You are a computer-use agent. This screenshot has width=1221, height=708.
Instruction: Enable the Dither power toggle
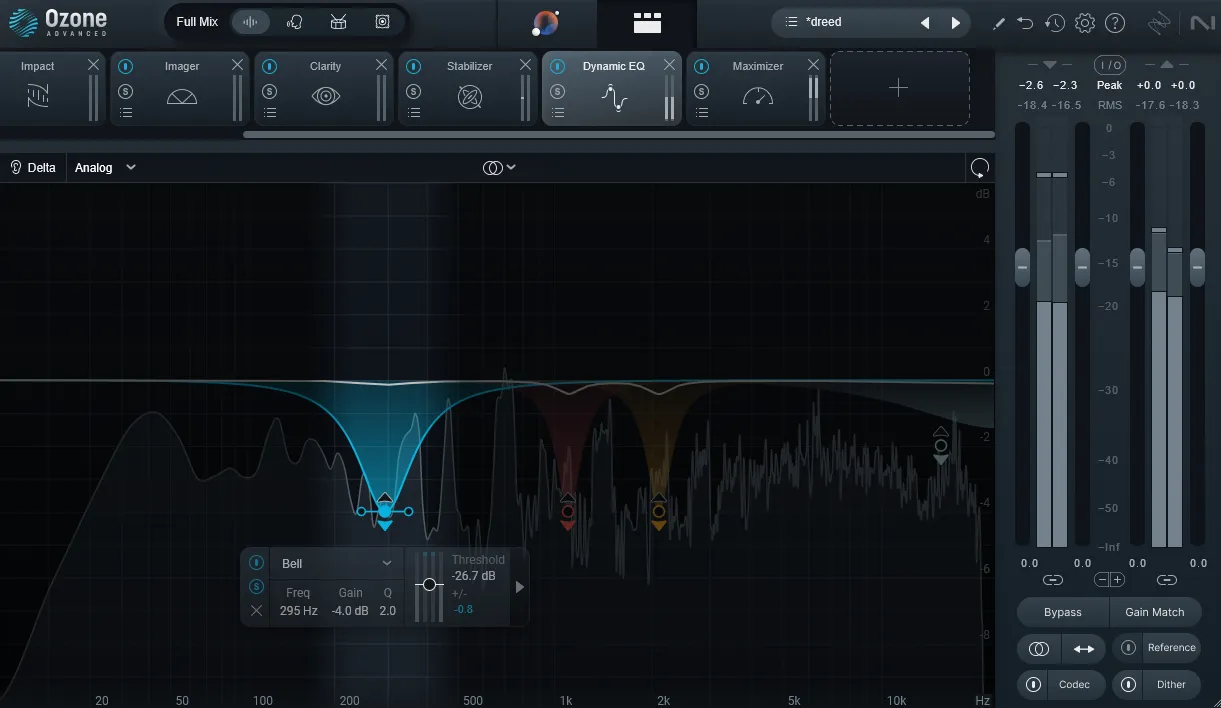(x=1129, y=685)
